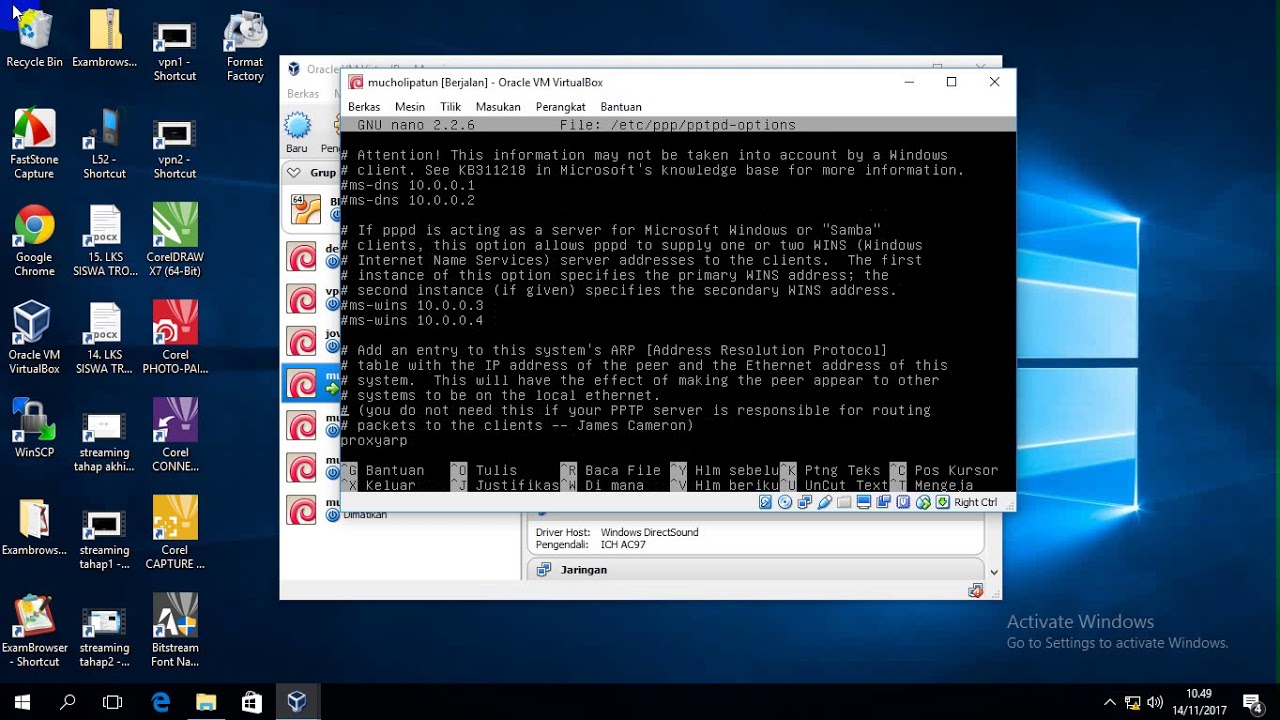The height and width of the screenshot is (720, 1280).
Task: Open taskbar search magnifier
Action: pos(68,702)
